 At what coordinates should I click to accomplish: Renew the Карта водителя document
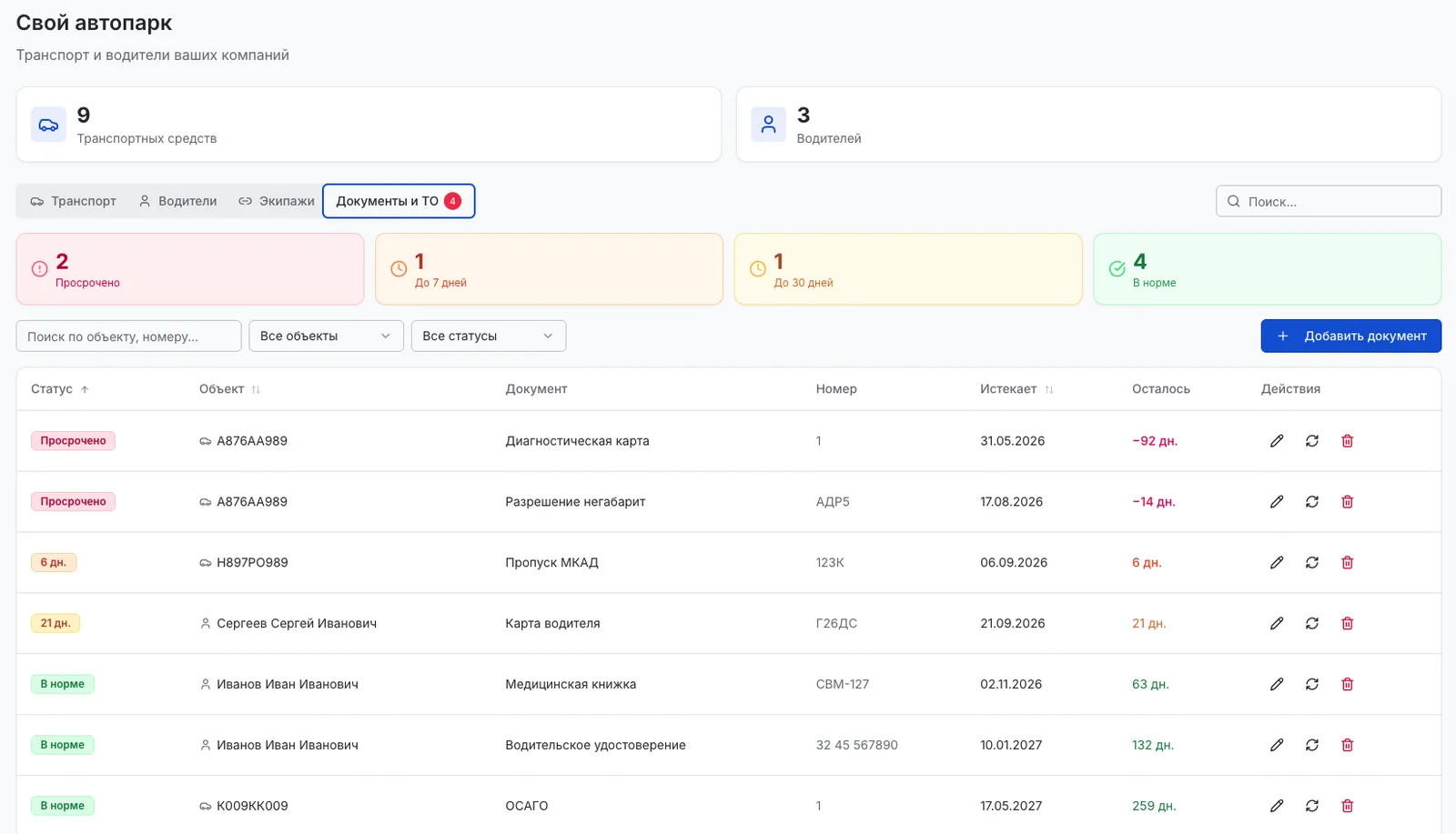(x=1312, y=624)
